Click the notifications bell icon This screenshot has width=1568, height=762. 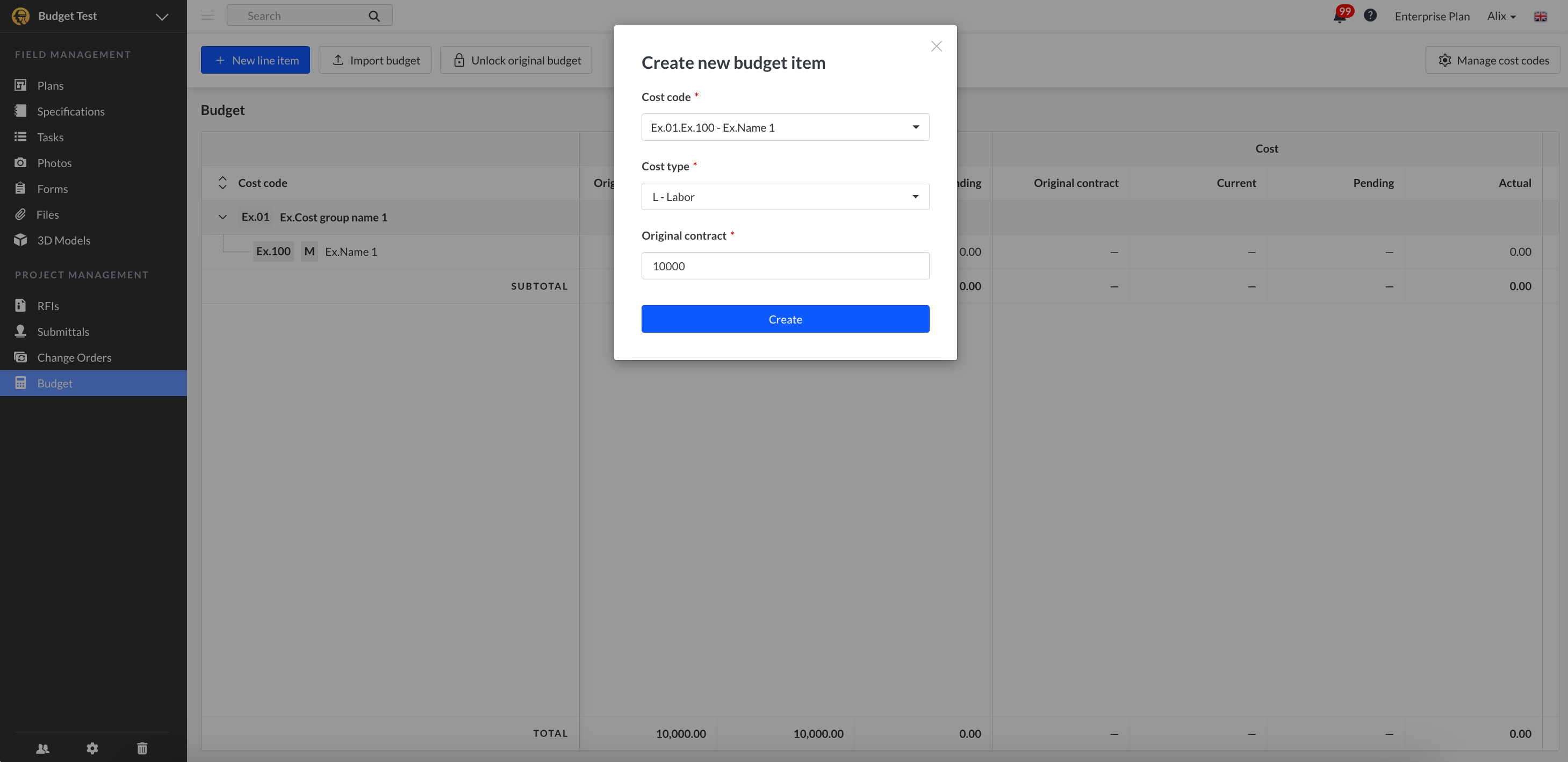click(x=1339, y=17)
